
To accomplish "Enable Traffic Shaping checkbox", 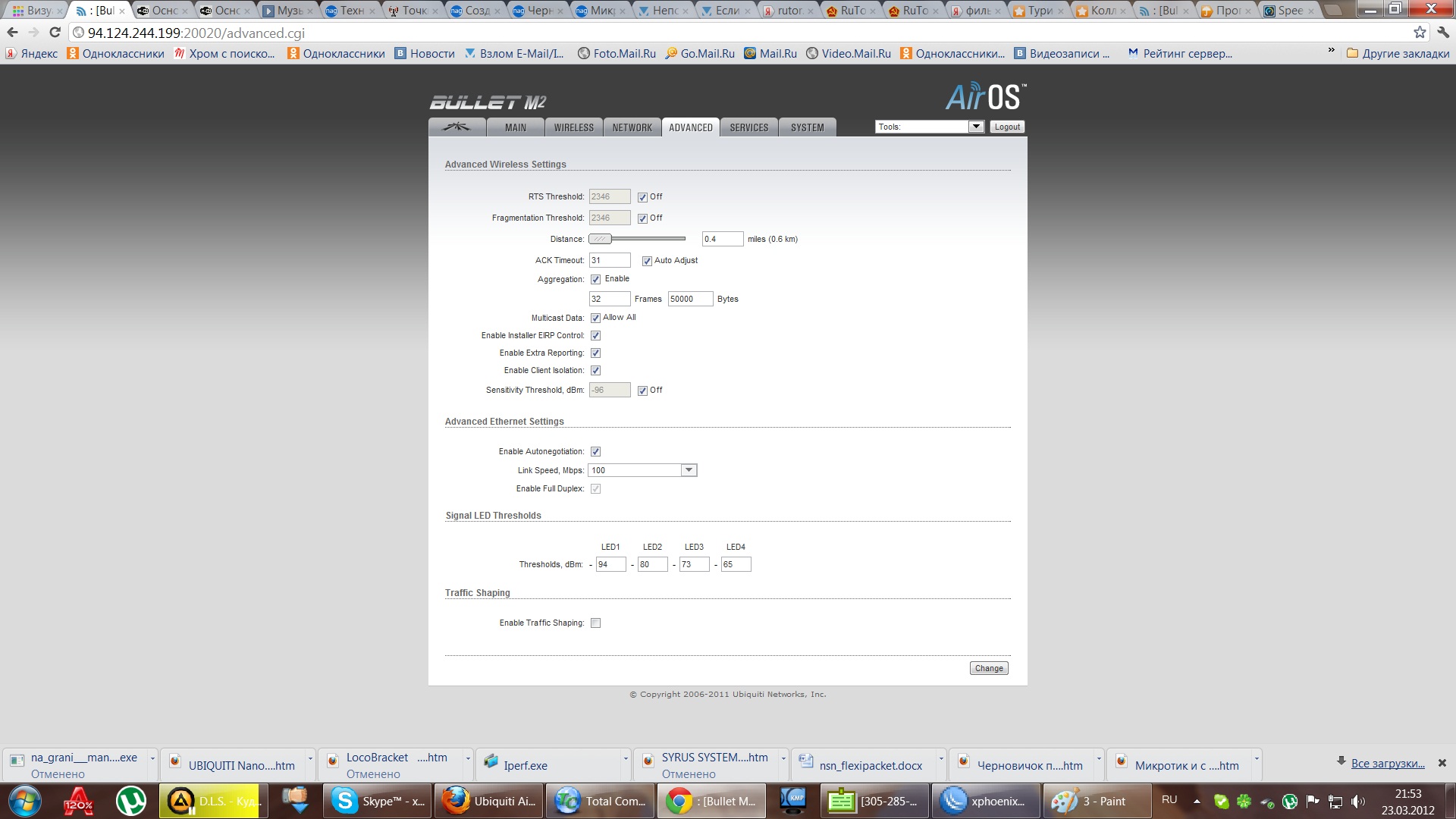I will [x=595, y=623].
